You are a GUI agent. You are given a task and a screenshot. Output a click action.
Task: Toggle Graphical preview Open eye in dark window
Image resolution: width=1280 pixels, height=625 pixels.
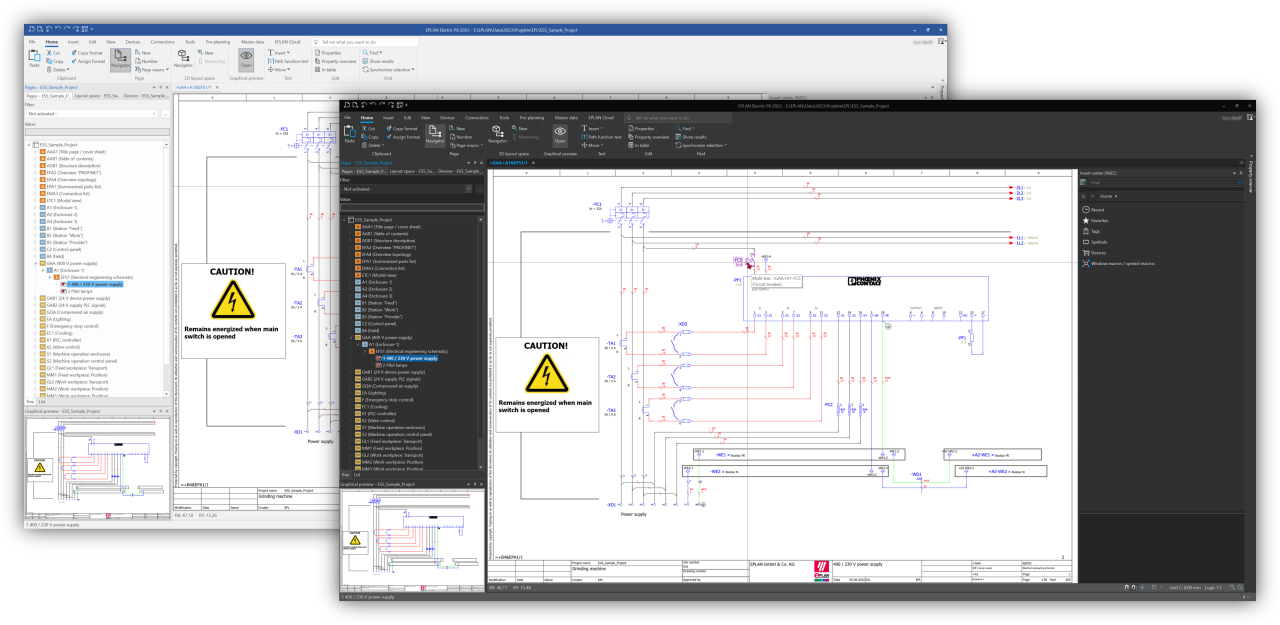(x=560, y=133)
